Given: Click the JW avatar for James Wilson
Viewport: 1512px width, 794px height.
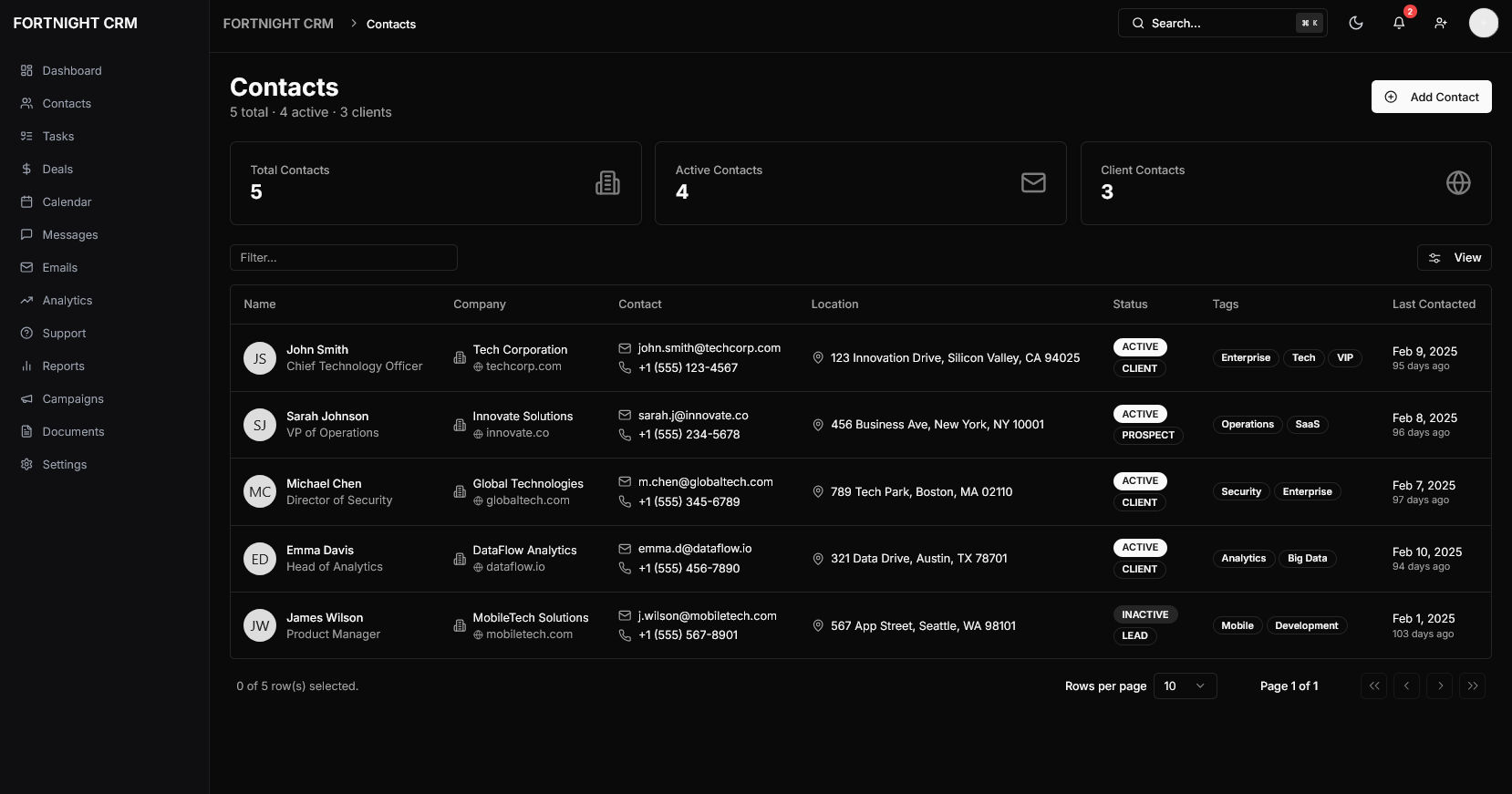Looking at the screenshot, I should pos(260,626).
